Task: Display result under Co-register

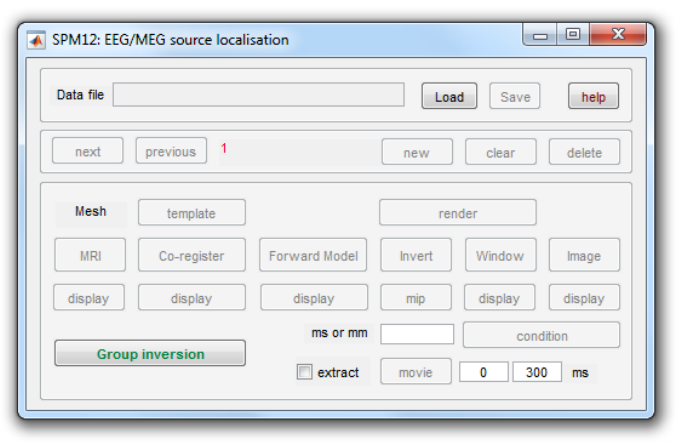Action: (192, 298)
